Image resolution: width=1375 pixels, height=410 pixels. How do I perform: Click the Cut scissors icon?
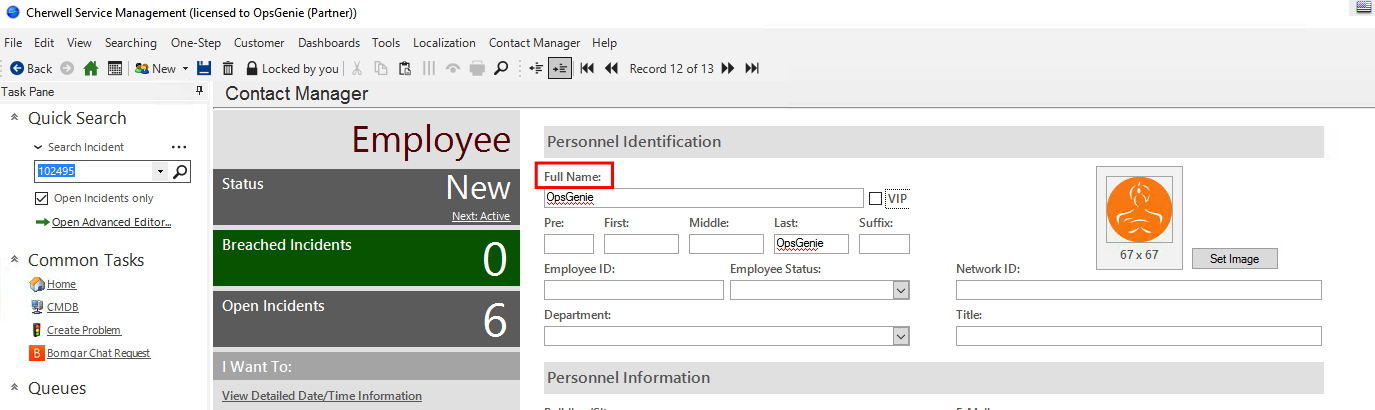point(359,68)
